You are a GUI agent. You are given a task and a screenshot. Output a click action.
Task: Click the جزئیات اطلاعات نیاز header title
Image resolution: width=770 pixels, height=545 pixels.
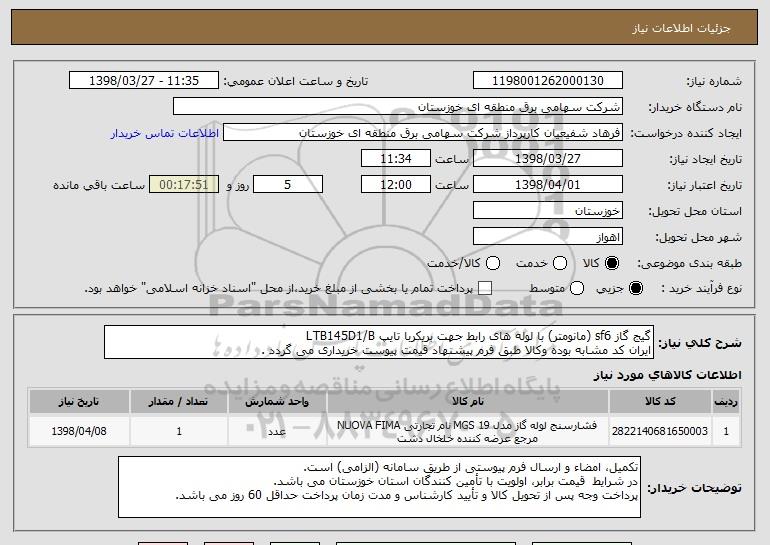click(681, 28)
